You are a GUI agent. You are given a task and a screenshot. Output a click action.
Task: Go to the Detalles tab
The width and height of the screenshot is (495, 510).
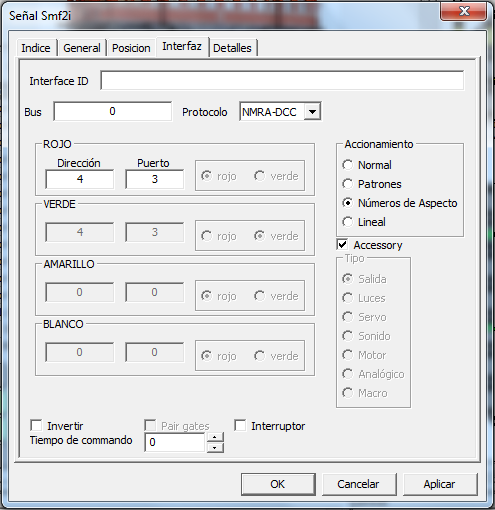232,48
